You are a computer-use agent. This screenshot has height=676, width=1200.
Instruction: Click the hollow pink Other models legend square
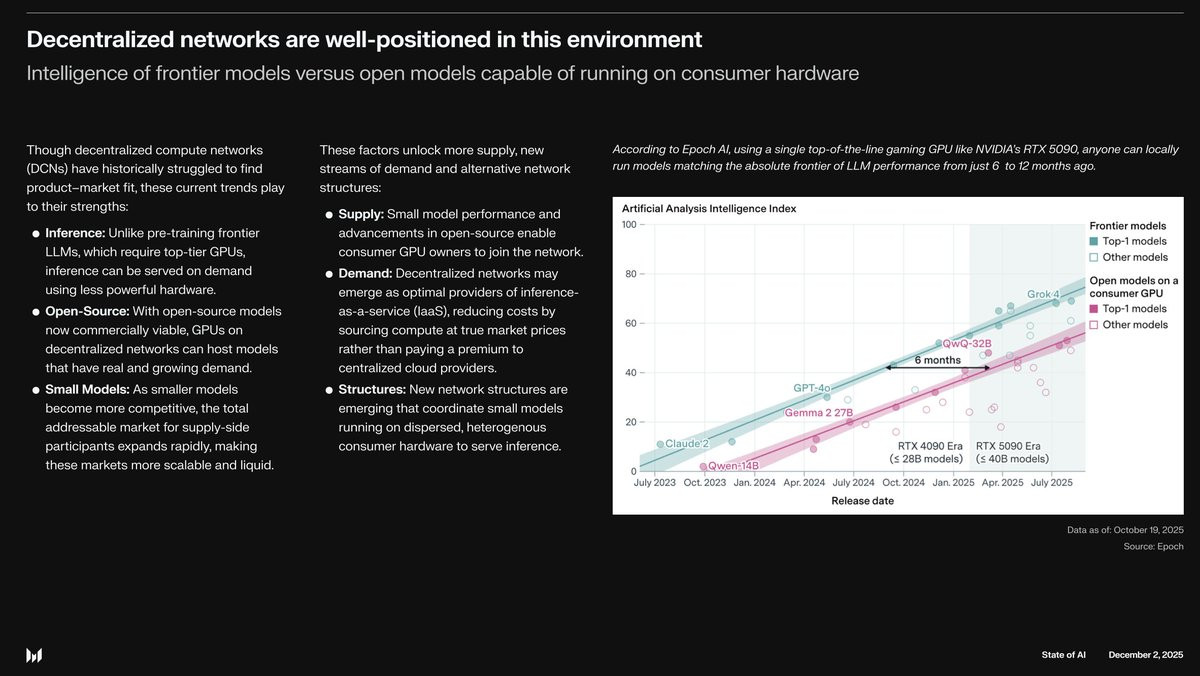(x=1094, y=325)
